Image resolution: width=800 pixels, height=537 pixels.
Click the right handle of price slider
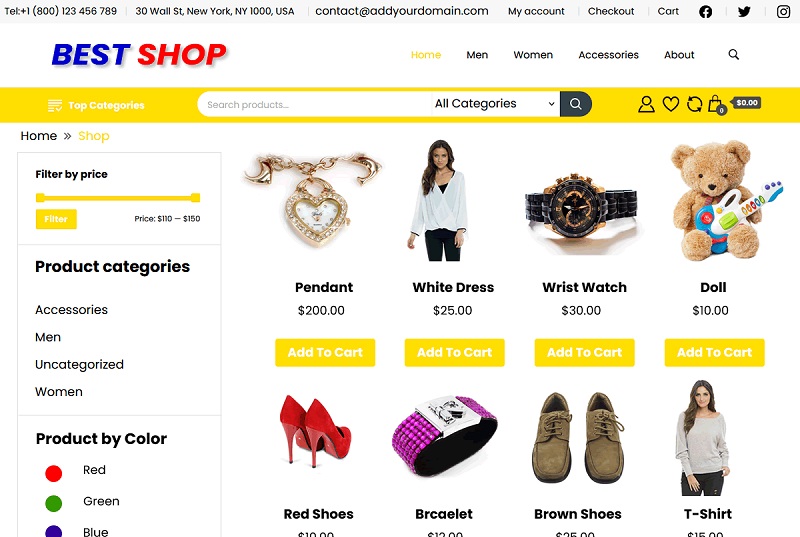coord(195,197)
